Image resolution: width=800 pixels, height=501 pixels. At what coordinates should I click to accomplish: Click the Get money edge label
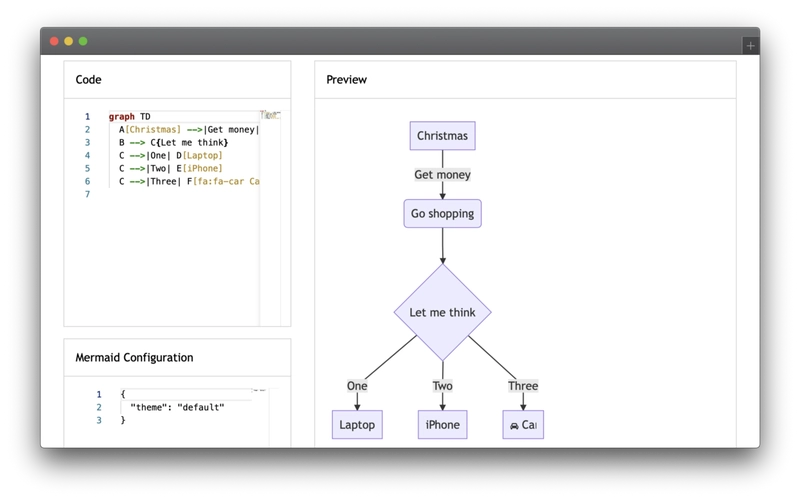click(442, 174)
